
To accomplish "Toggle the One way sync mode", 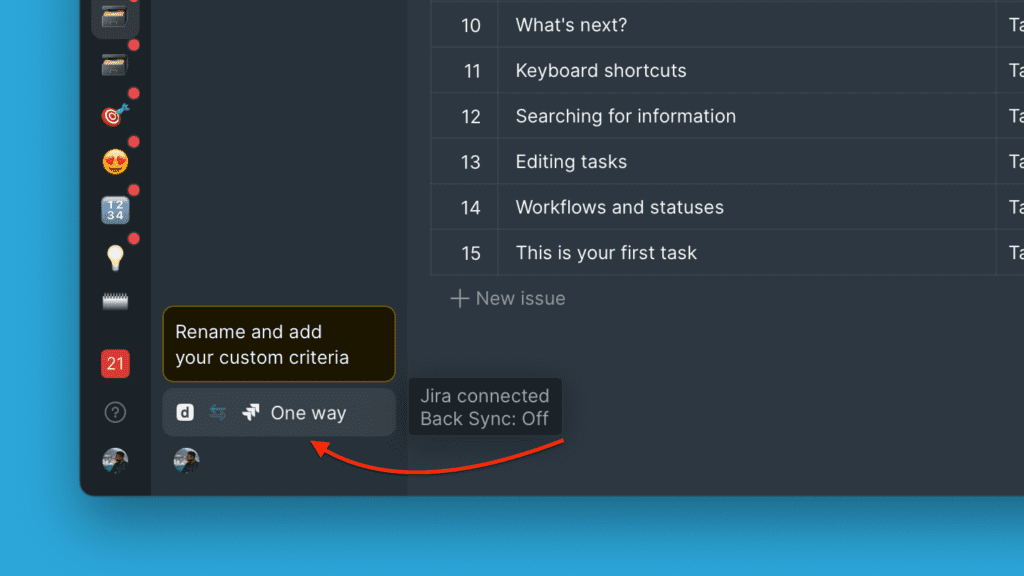I will coord(308,413).
